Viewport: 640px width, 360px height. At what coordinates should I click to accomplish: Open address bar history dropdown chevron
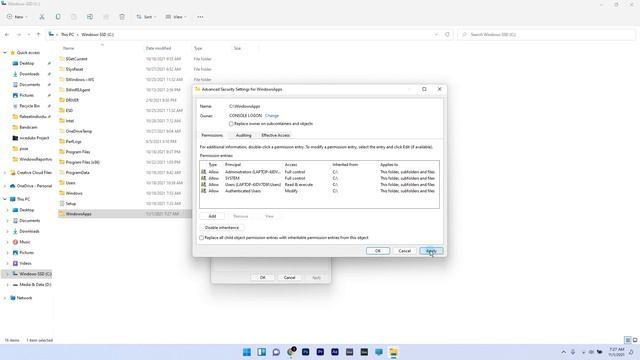click(x=436, y=35)
